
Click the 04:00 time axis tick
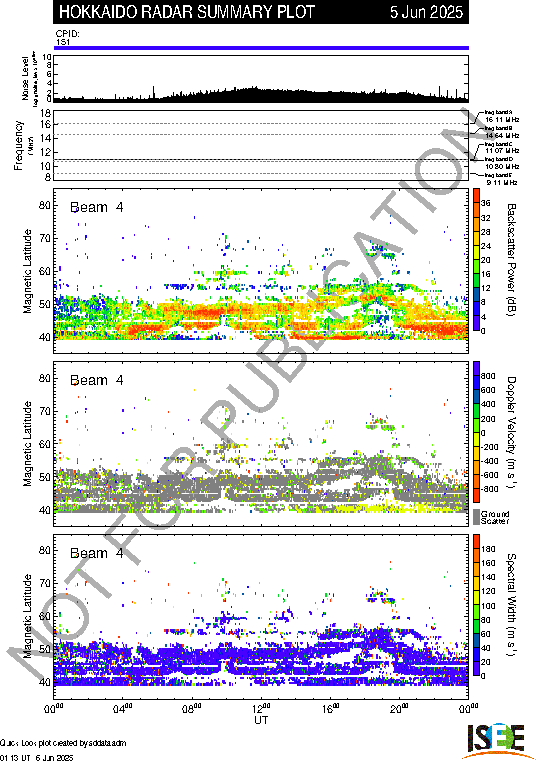123,709
